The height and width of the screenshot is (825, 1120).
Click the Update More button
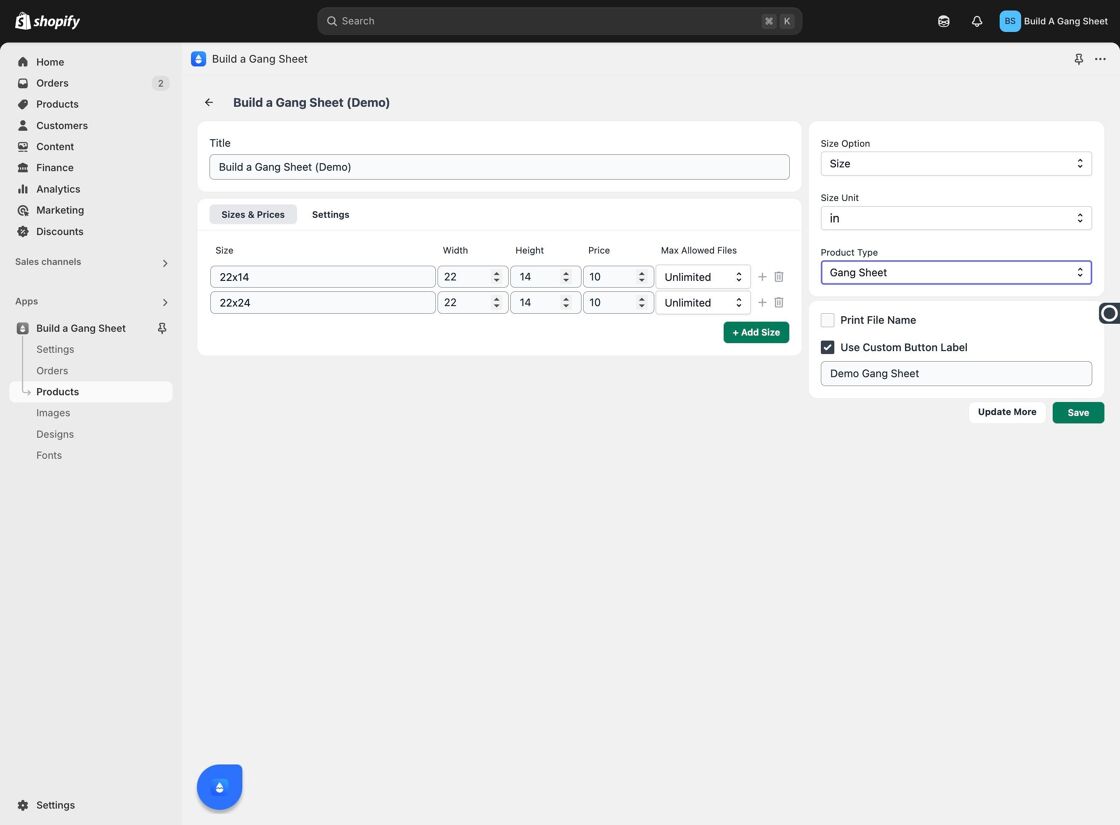(1006, 412)
